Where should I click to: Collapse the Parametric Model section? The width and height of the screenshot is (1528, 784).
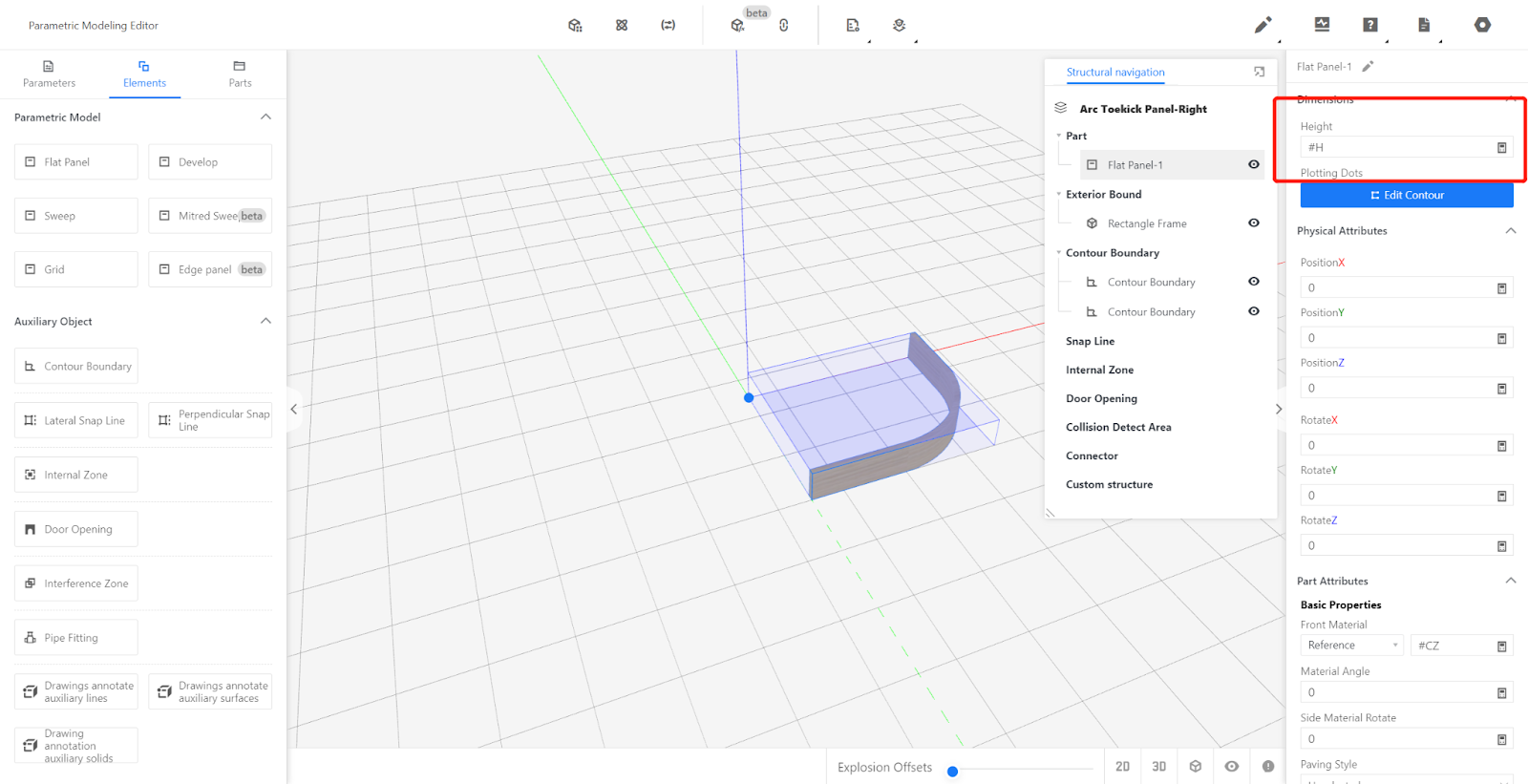(x=265, y=117)
